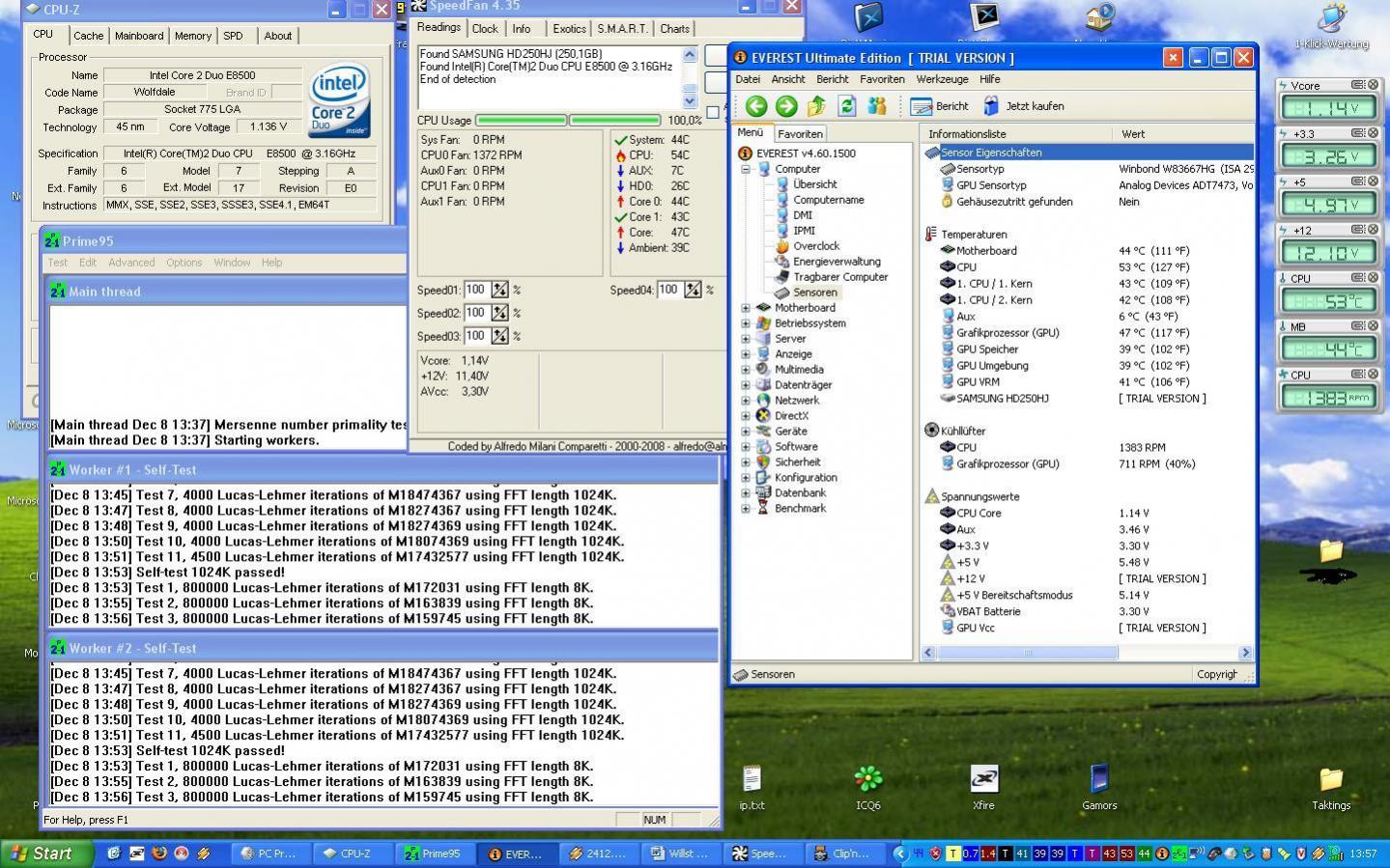Expand the Multimedia tree node

point(746,370)
